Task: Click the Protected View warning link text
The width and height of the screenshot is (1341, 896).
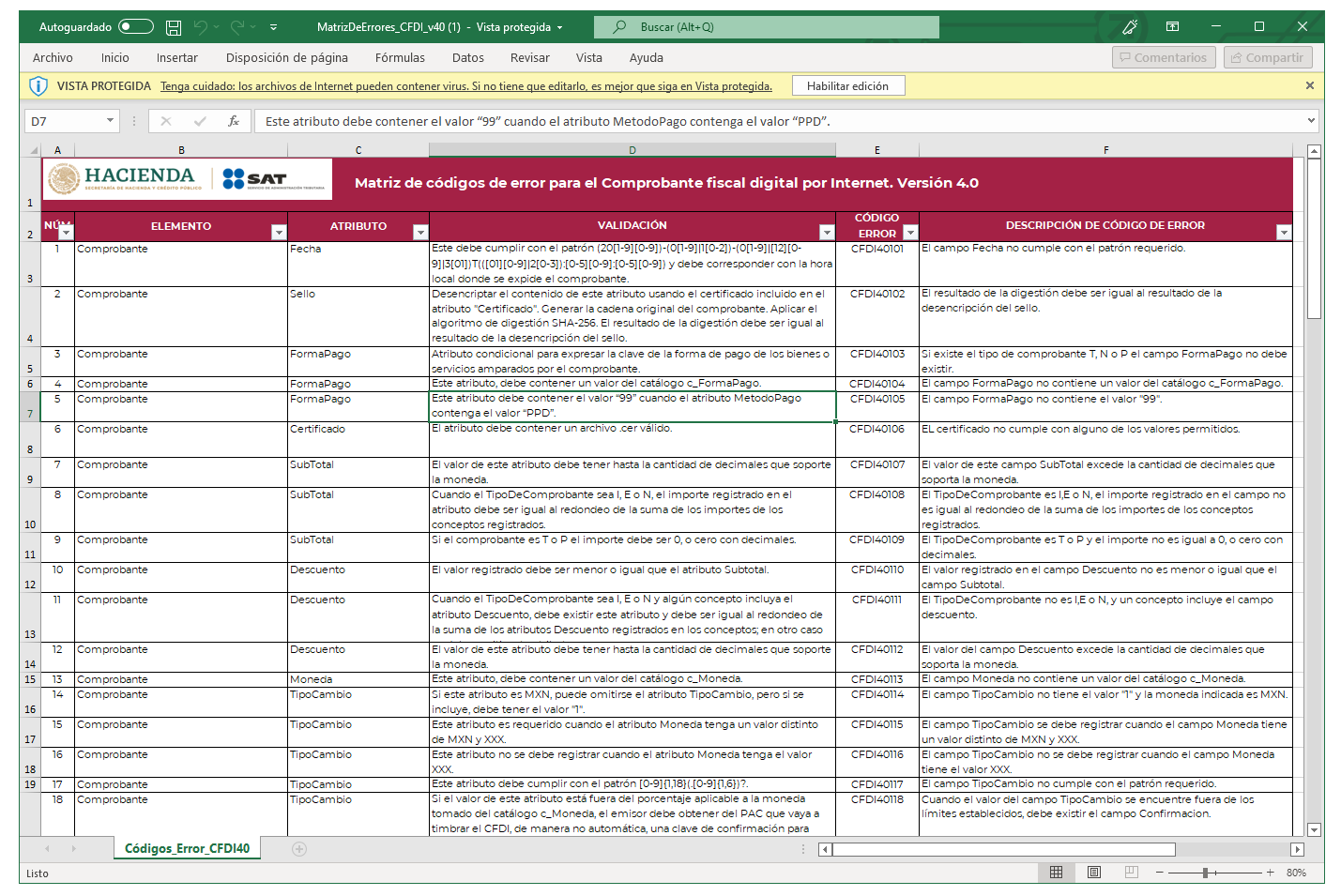Action: click(x=465, y=86)
